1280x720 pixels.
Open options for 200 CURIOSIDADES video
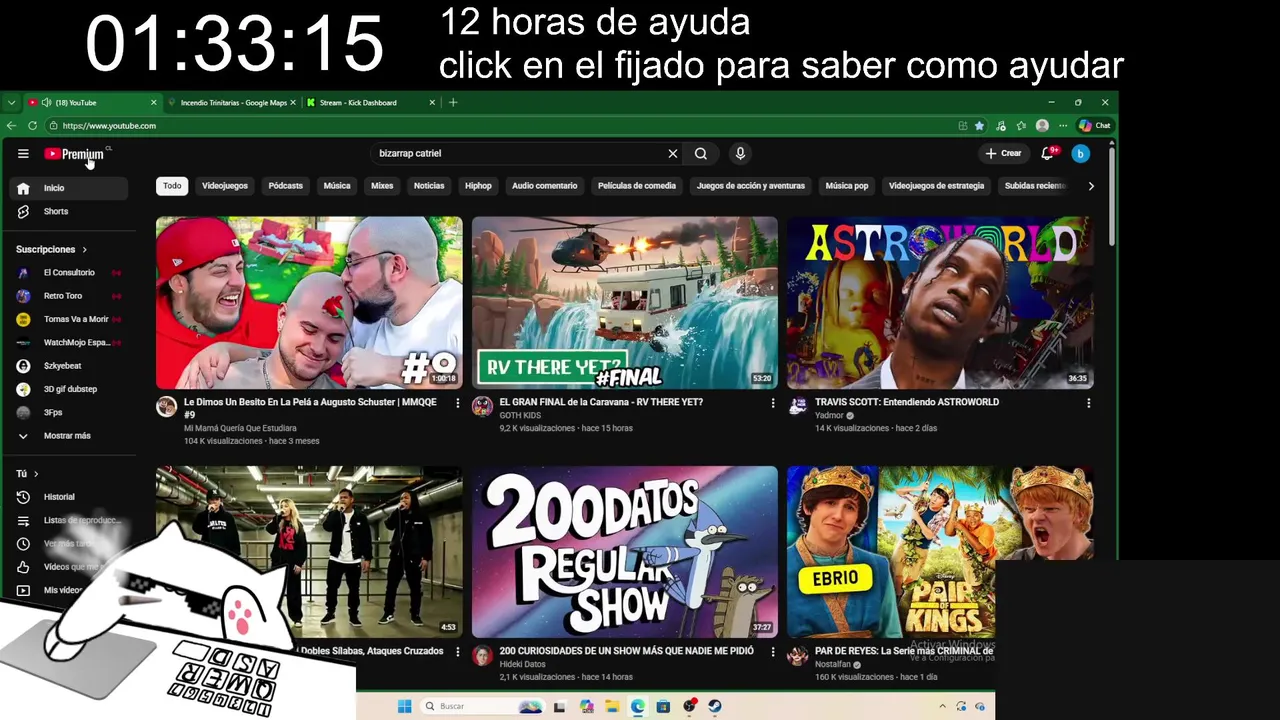773,652
